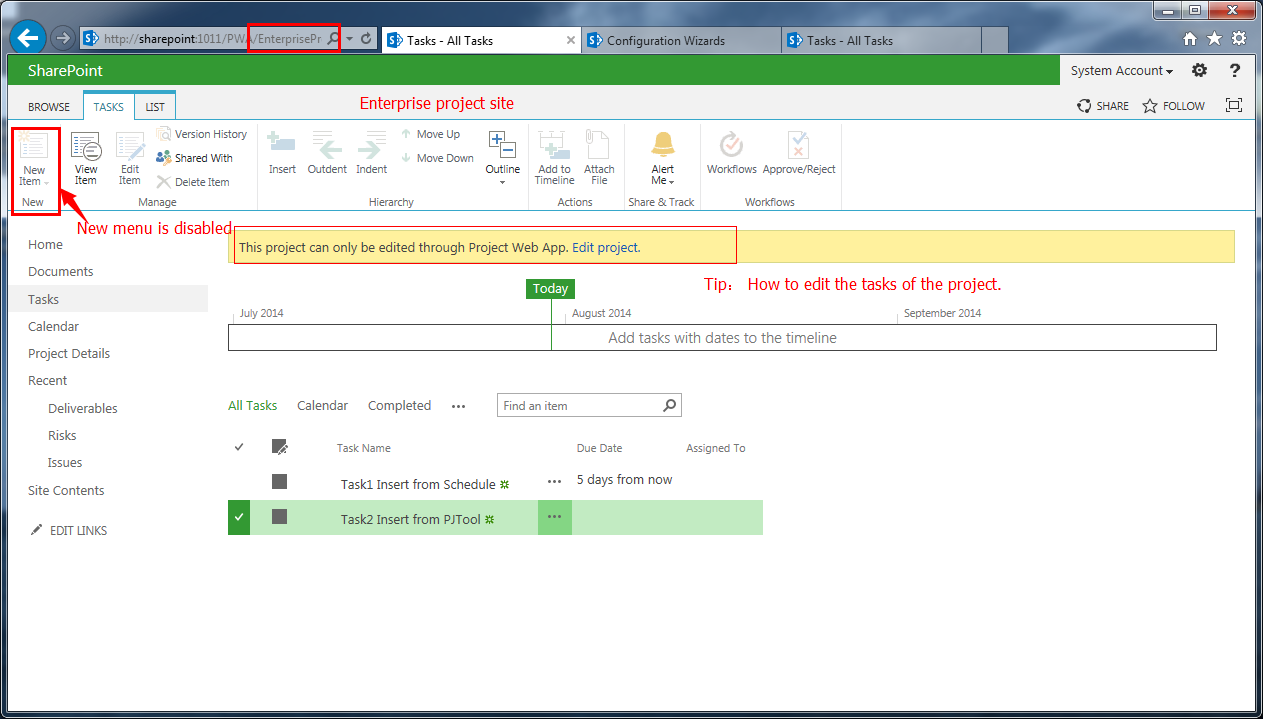Open the settings gear menu
Viewport: 1263px width, 719px height.
click(1199, 71)
